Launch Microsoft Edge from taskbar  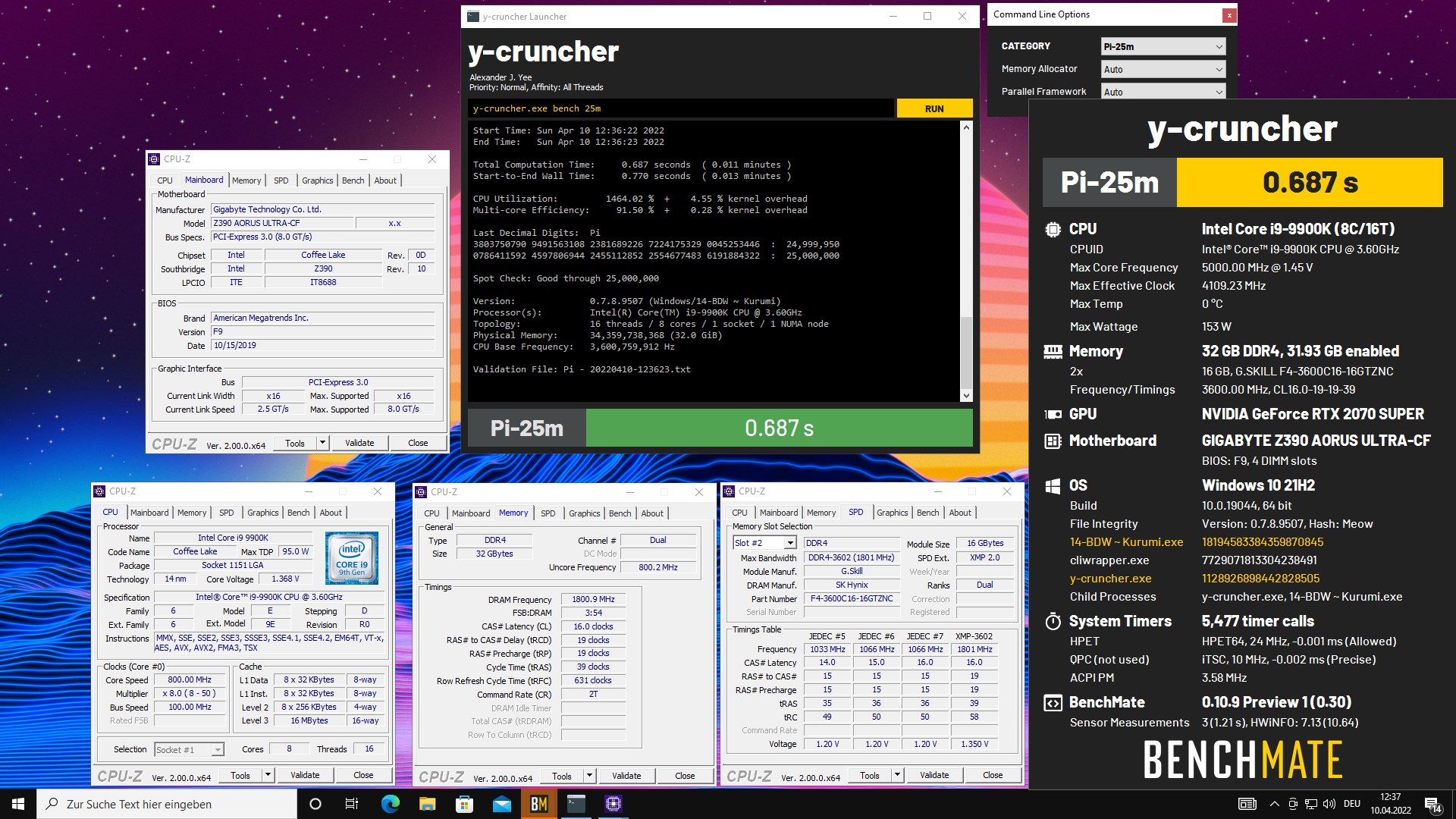coord(390,804)
